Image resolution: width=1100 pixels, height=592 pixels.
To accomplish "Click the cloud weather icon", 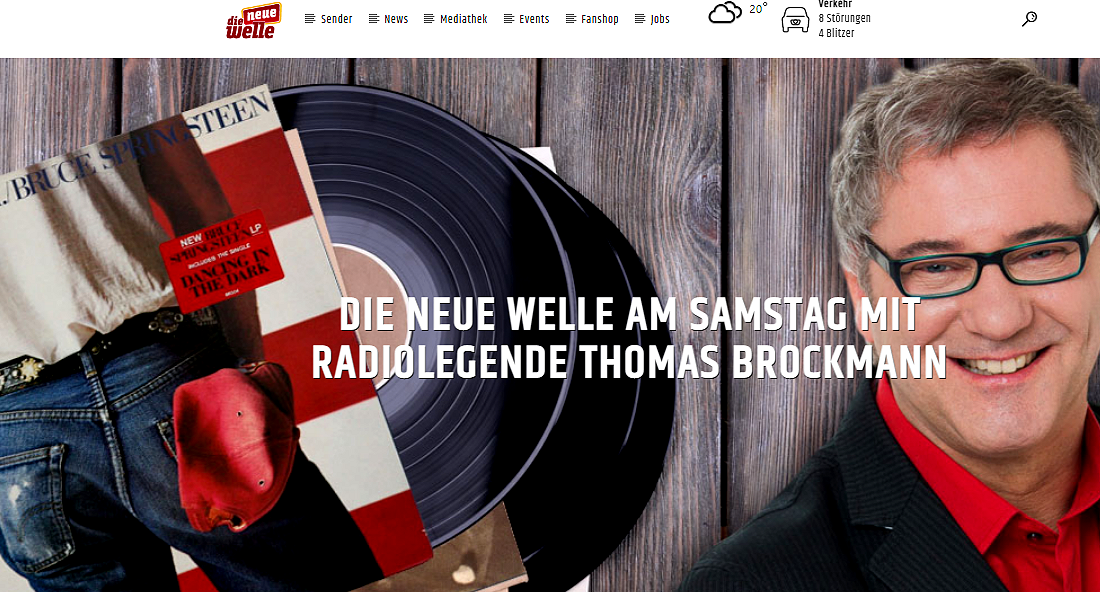I will coord(725,13).
